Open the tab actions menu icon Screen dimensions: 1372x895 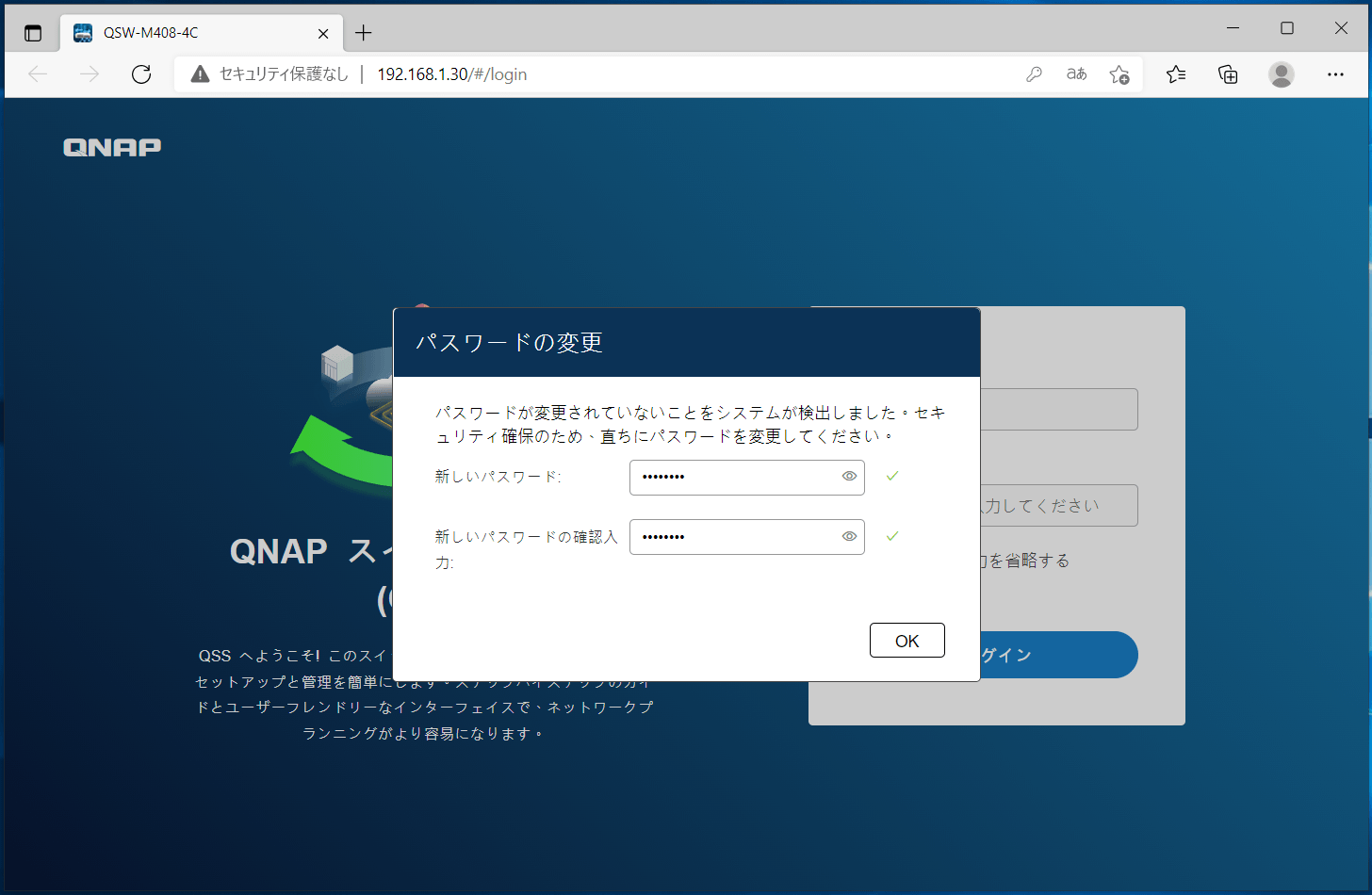[x=33, y=33]
